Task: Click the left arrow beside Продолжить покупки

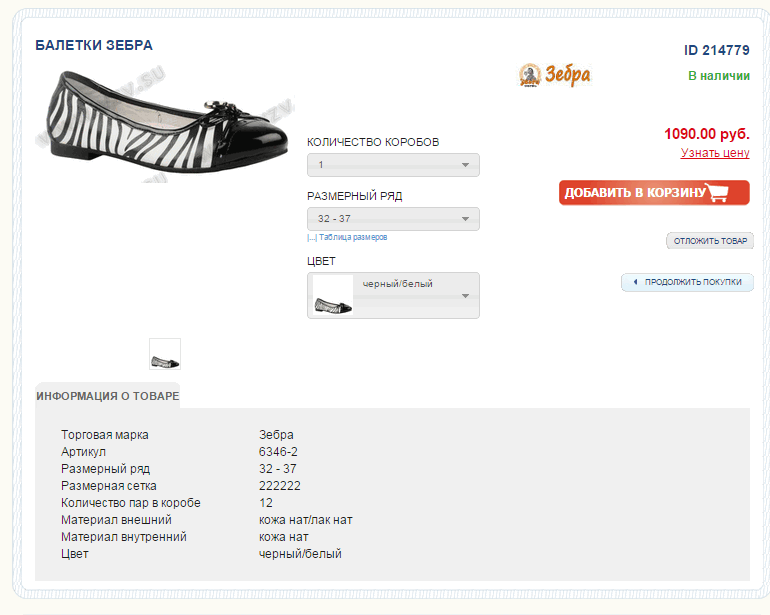Action: click(x=635, y=283)
